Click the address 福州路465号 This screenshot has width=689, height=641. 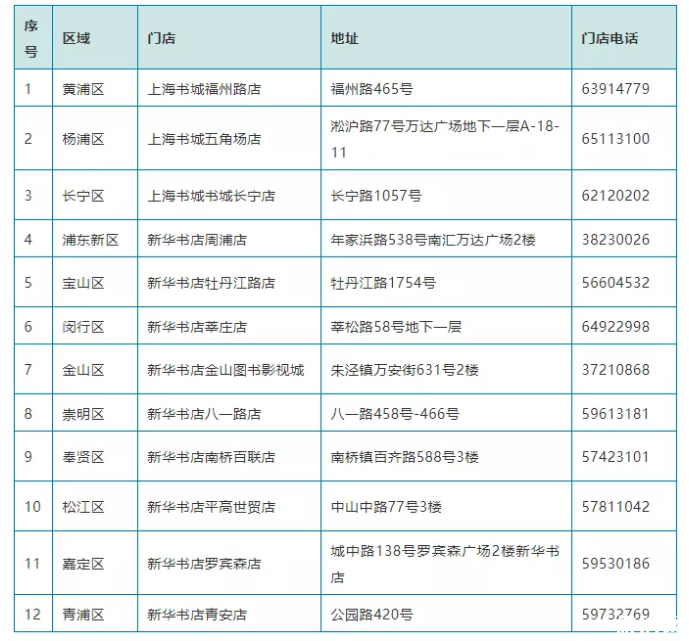[372, 89]
